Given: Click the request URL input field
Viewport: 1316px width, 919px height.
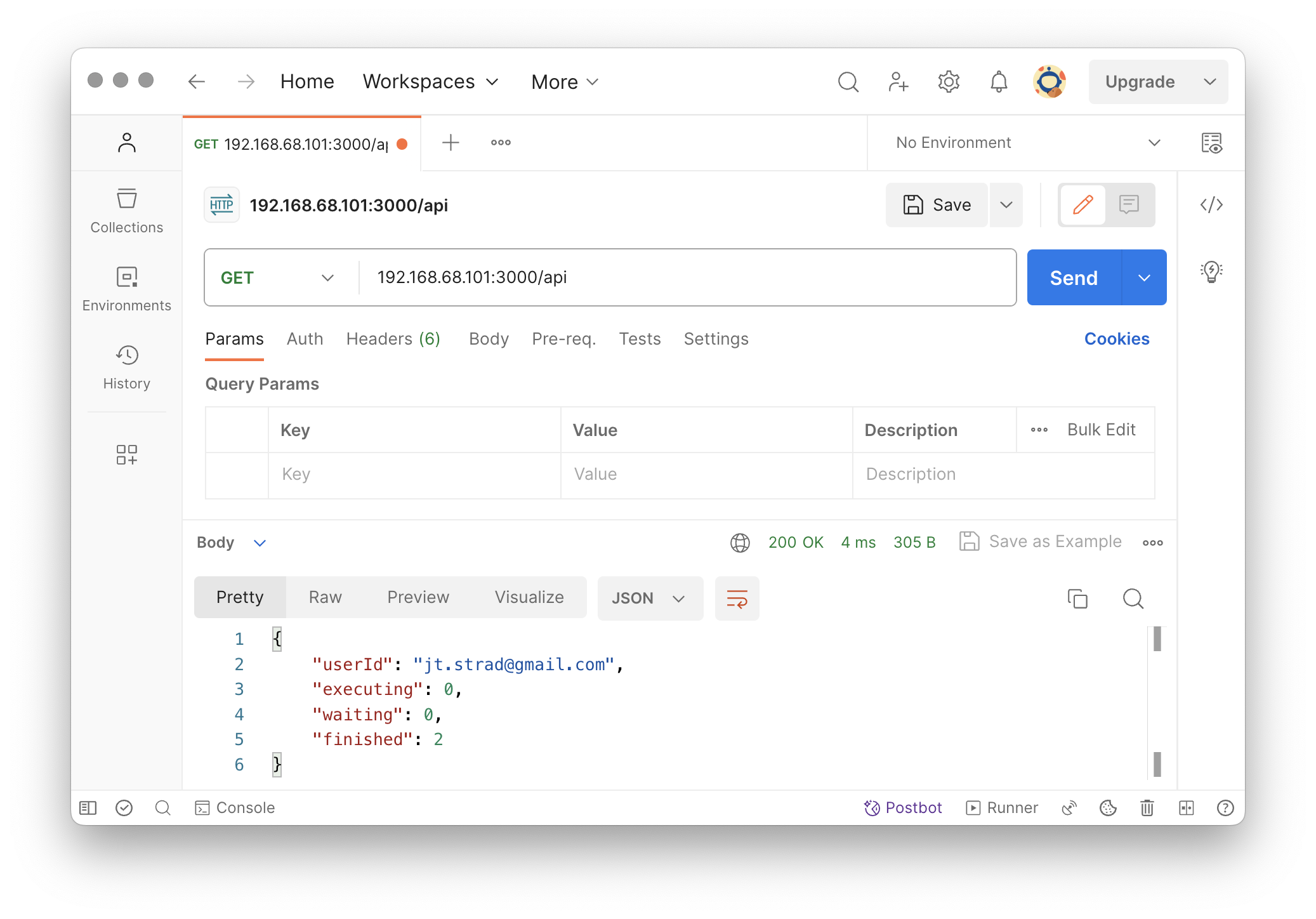Looking at the screenshot, I should coord(685,277).
